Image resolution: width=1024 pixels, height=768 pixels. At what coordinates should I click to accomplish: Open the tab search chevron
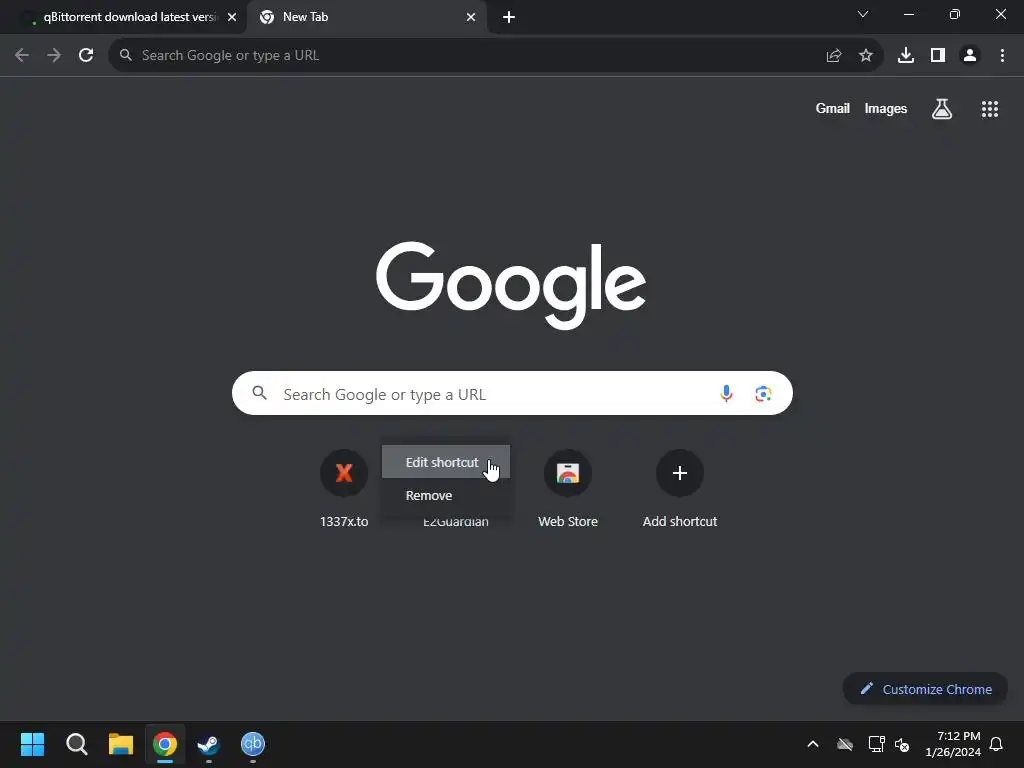pos(863,14)
